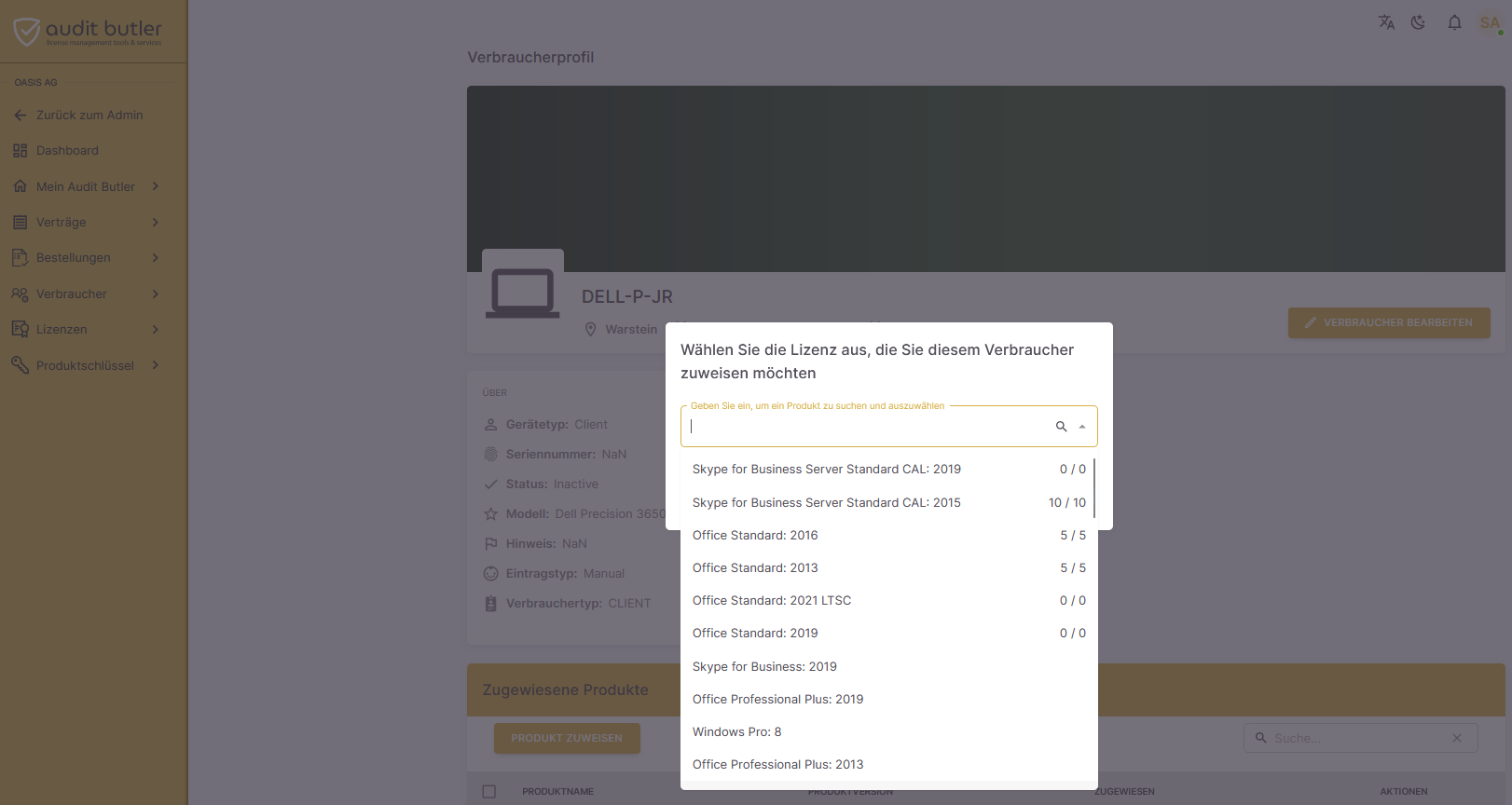Viewport: 1512px width, 805px height.
Task: Click Verbraucher bearbeiten button
Action: [1389, 323]
